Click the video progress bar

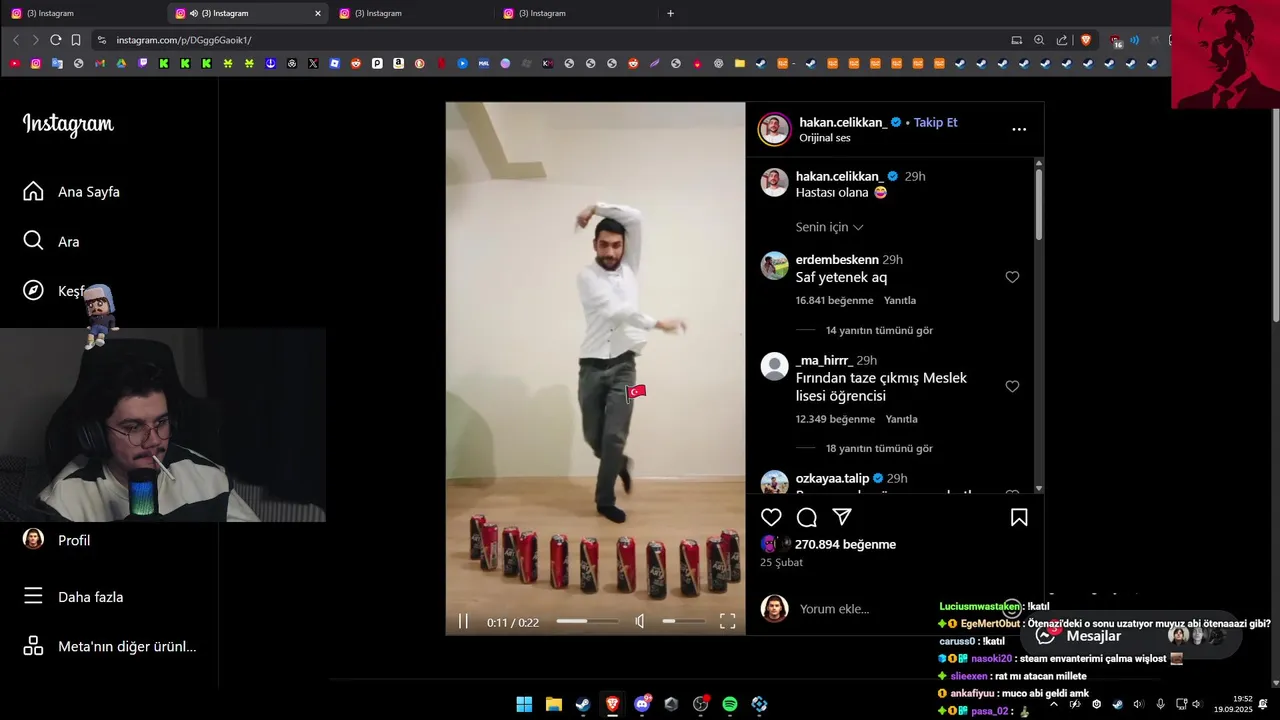point(586,621)
